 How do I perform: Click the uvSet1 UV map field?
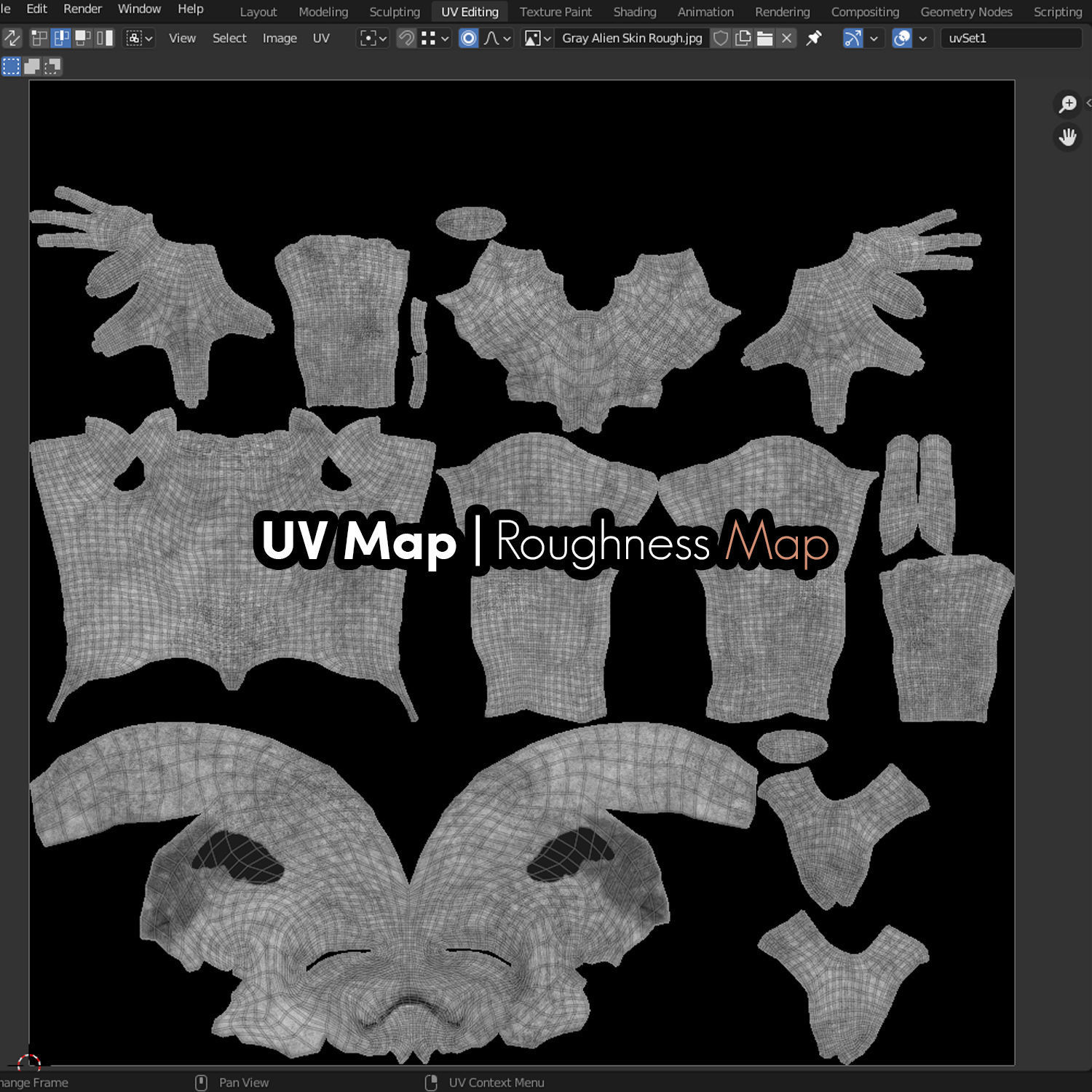[1012, 38]
